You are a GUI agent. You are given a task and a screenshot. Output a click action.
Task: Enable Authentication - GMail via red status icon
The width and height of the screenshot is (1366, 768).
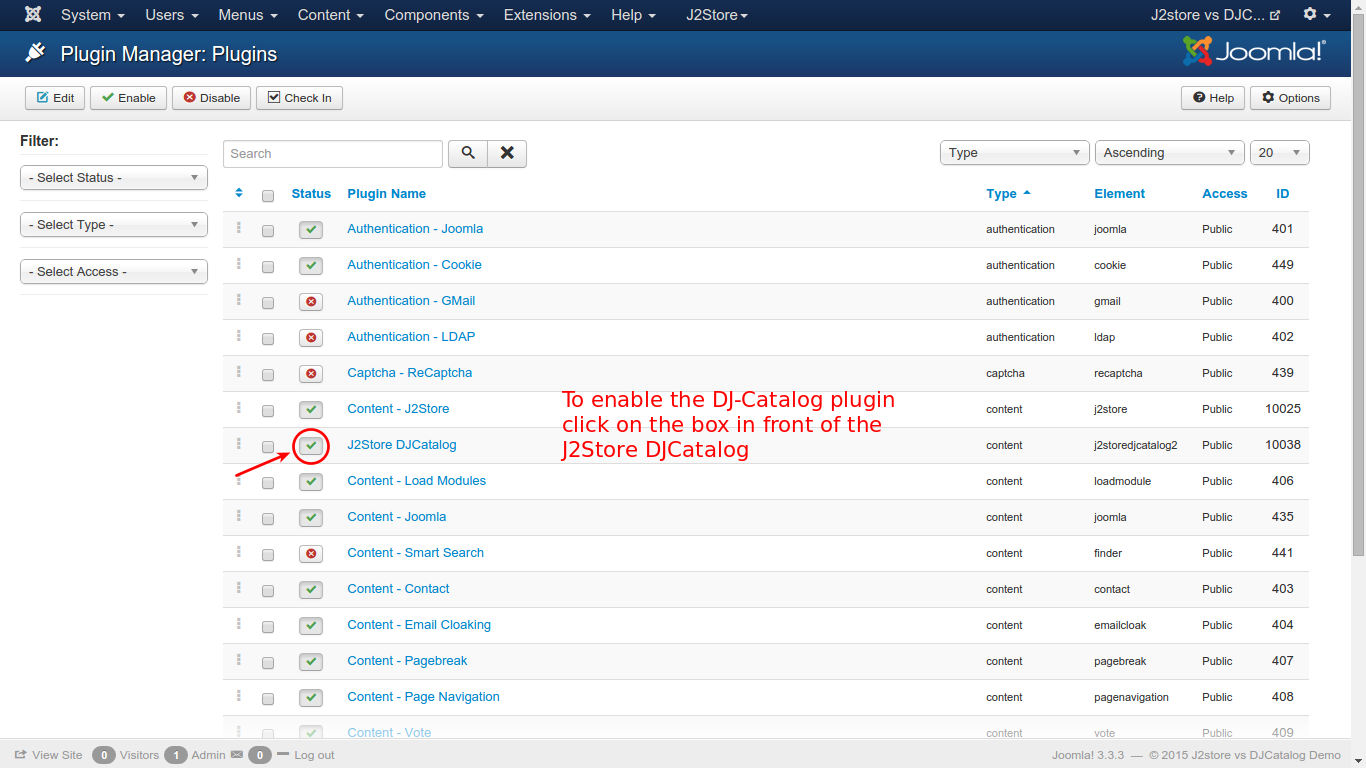coord(311,302)
